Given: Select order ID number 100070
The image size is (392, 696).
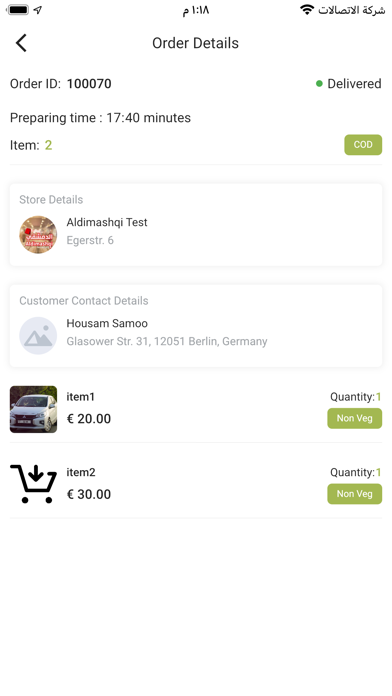Looking at the screenshot, I should pyautogui.click(x=89, y=83).
